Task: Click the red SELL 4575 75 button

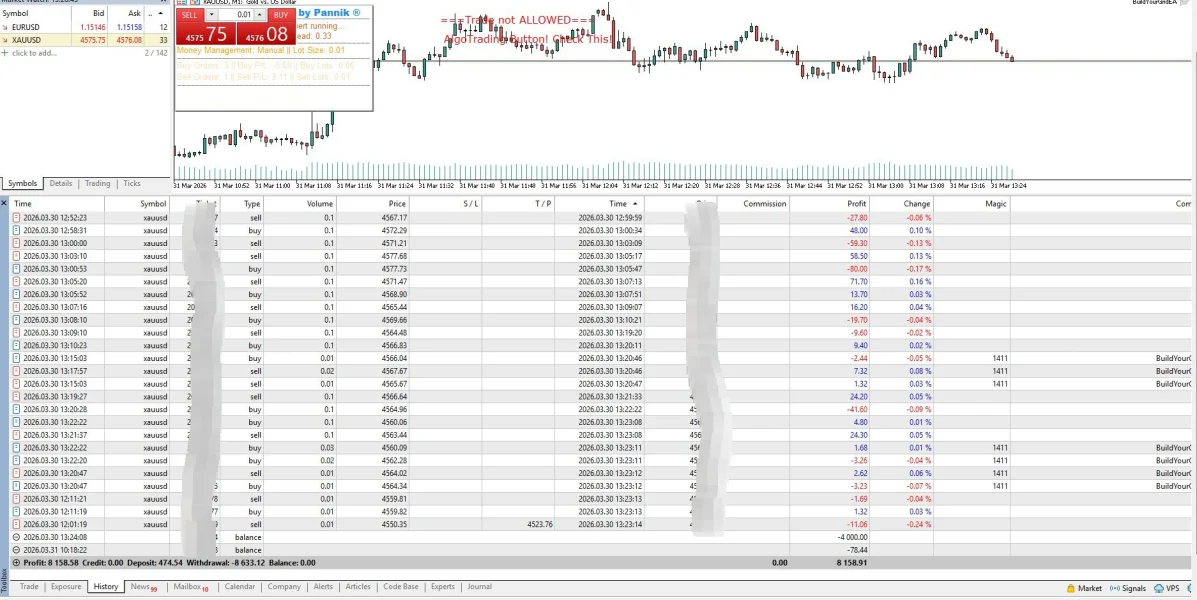Action: coord(206,33)
